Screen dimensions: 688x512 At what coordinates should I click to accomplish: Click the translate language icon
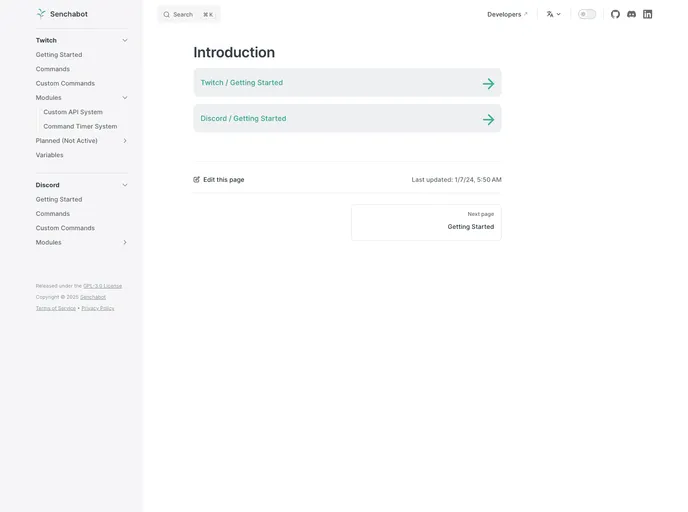[x=550, y=14]
